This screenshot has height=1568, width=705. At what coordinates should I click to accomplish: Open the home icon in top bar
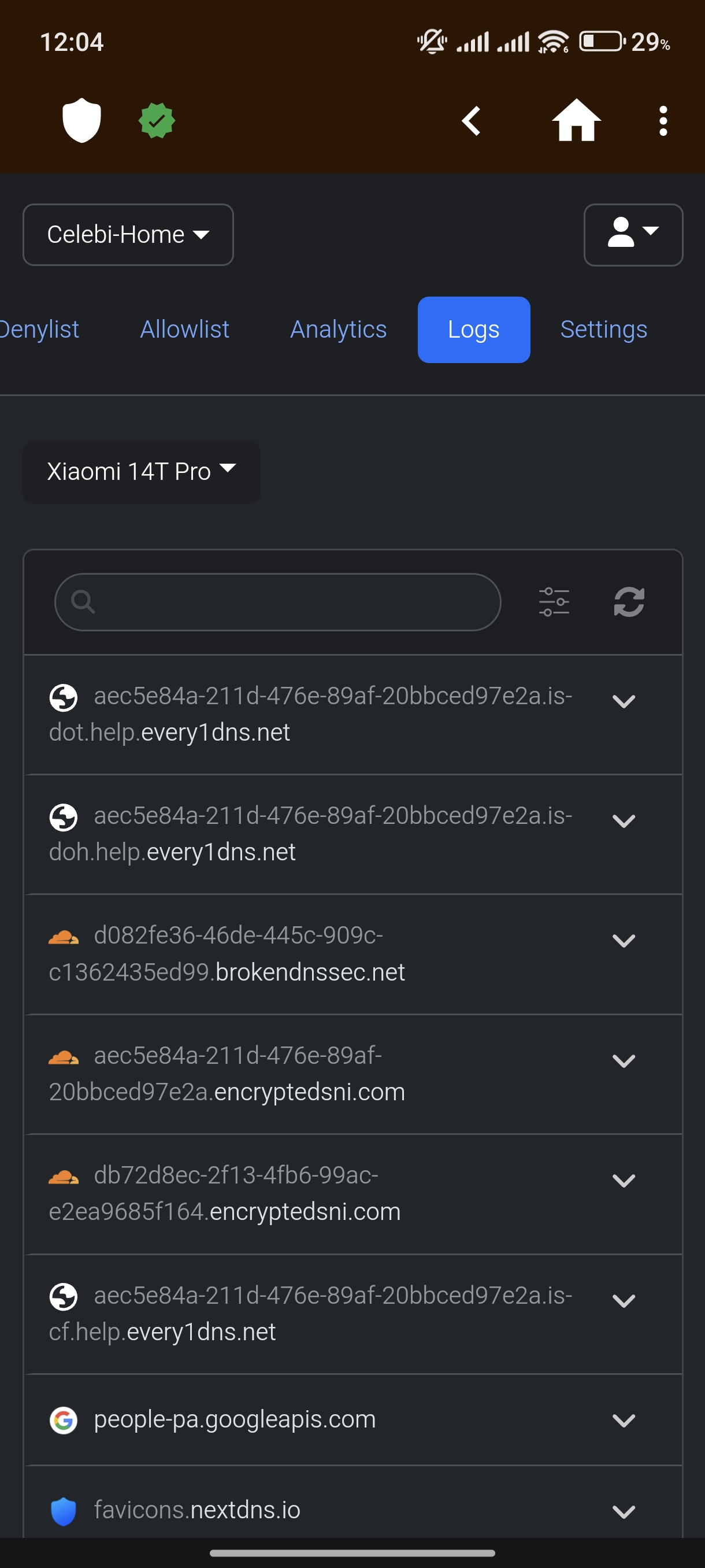pos(576,120)
